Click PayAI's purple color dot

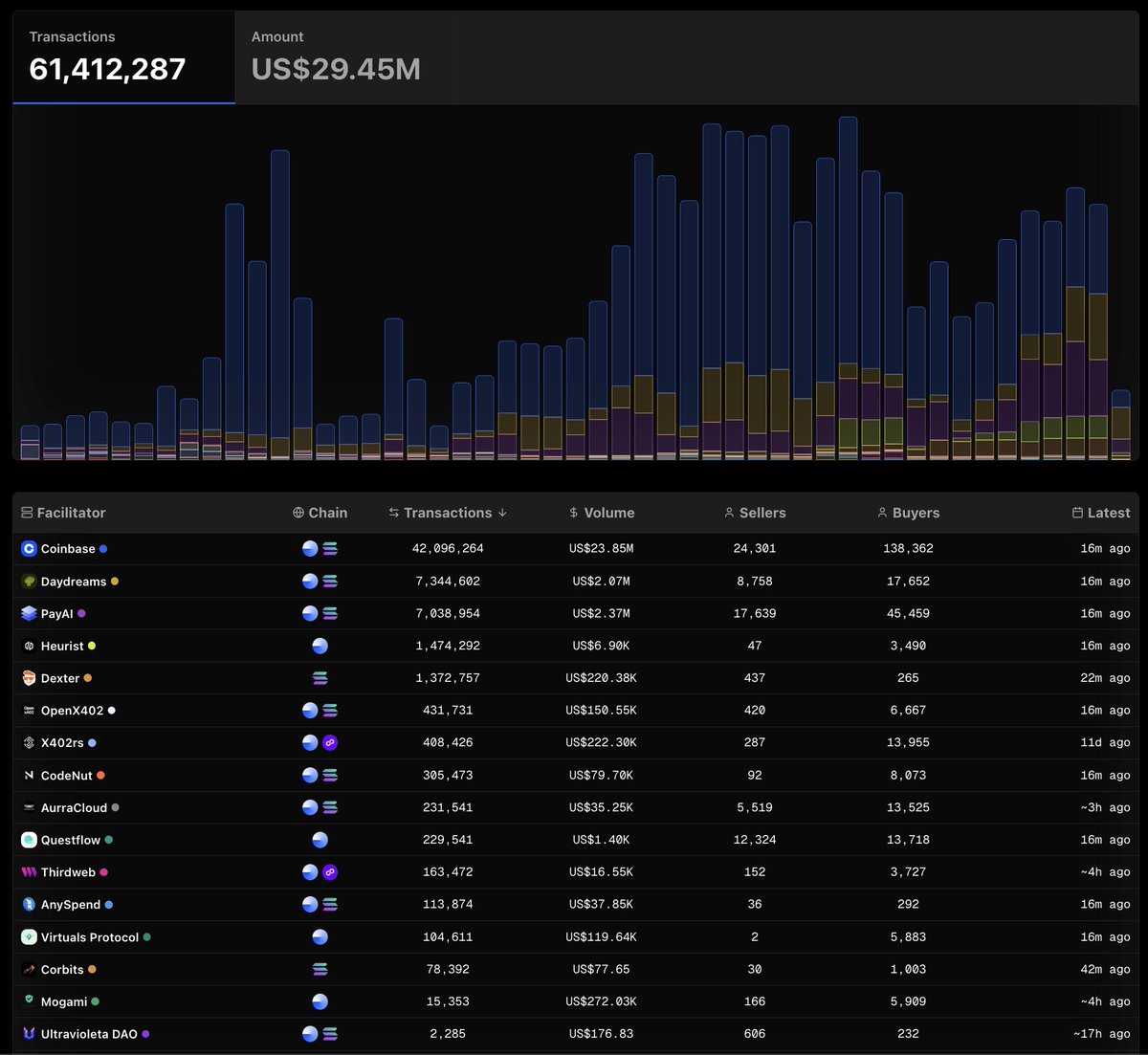point(81,614)
